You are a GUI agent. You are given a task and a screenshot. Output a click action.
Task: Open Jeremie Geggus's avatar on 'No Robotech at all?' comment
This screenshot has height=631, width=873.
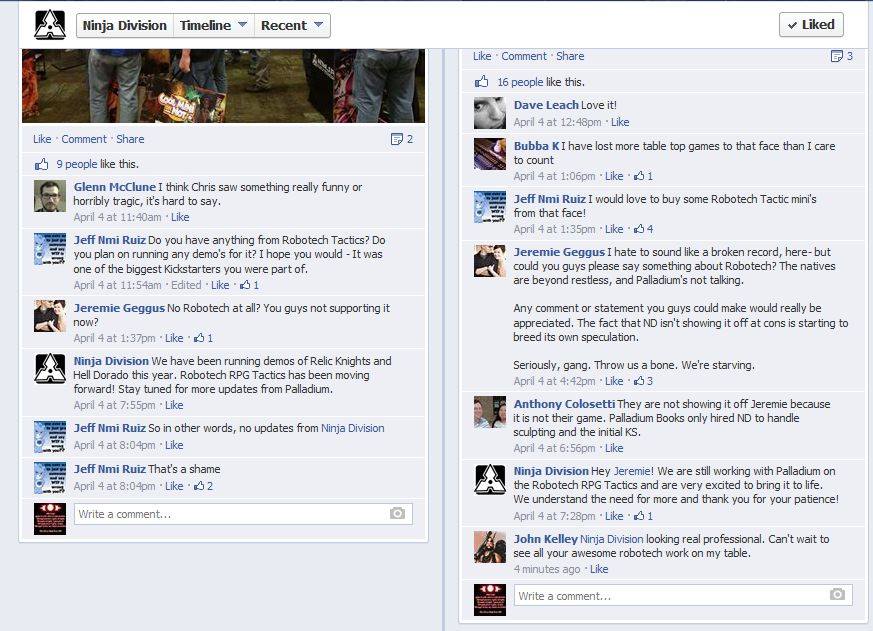50,316
